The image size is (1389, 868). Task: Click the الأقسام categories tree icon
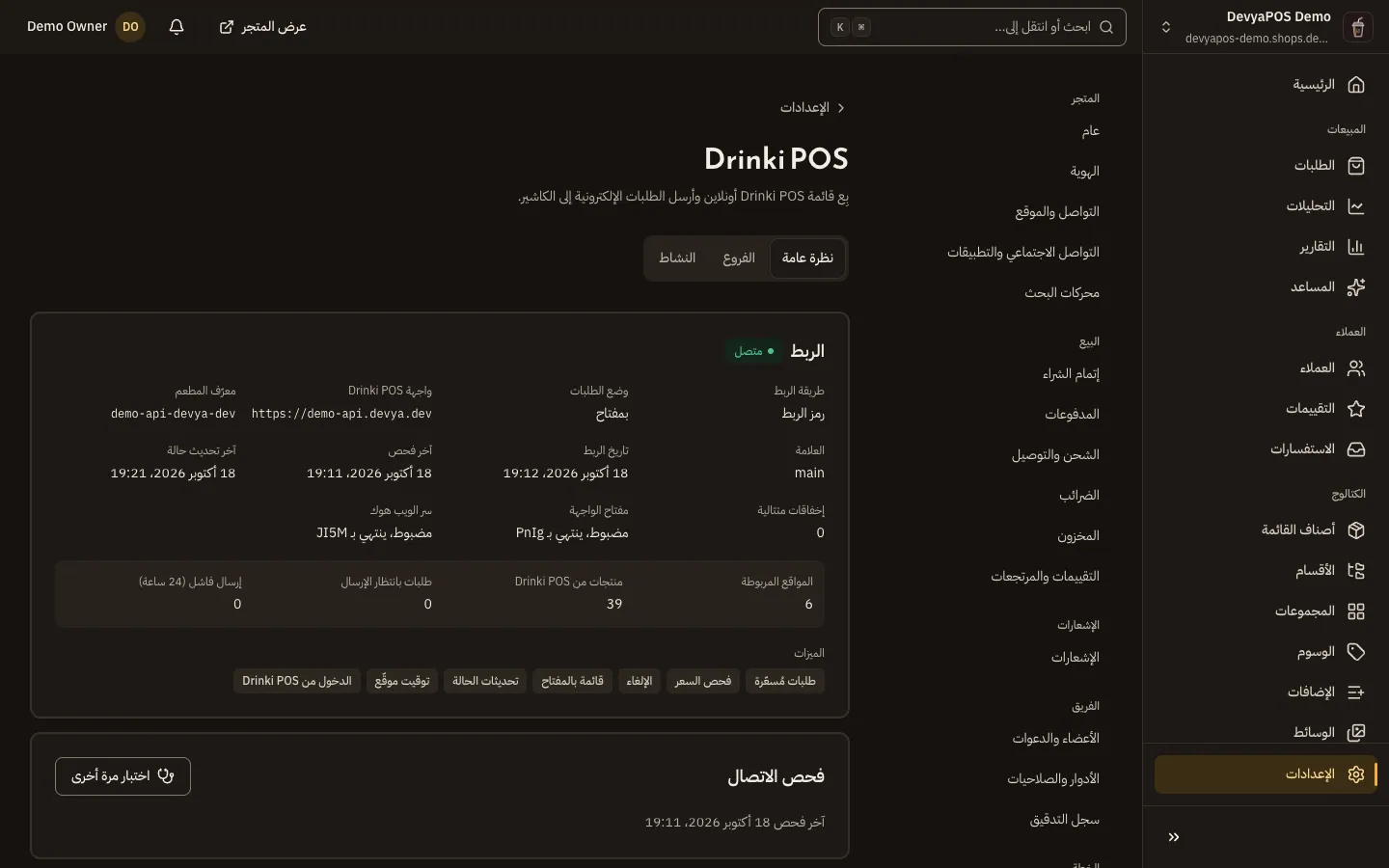pos(1355,571)
